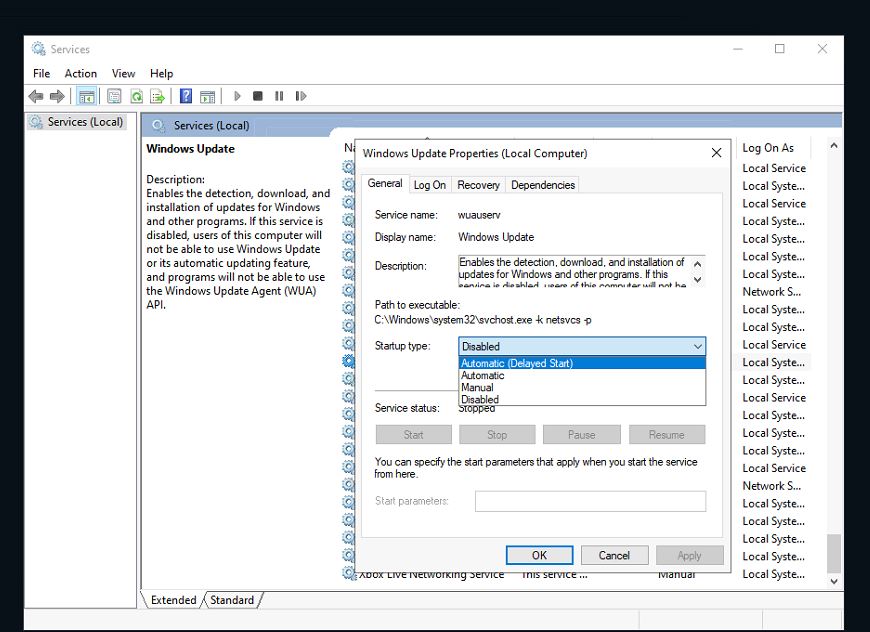Screen dimensions: 870x632
Task: Click the Services gear icon in title bar
Action: click(38, 49)
